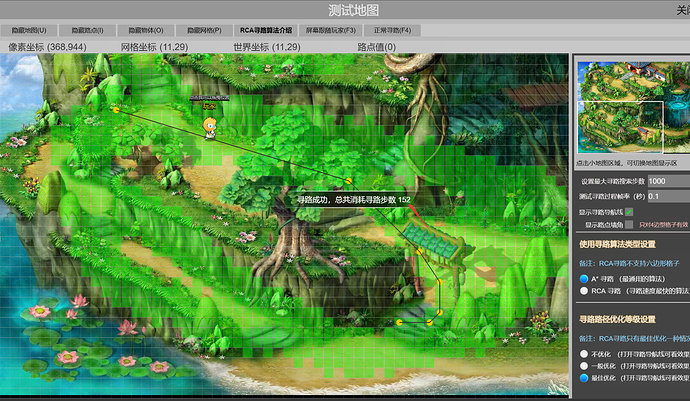
Task: Click the 测试地图 window title
Action: (353, 10)
